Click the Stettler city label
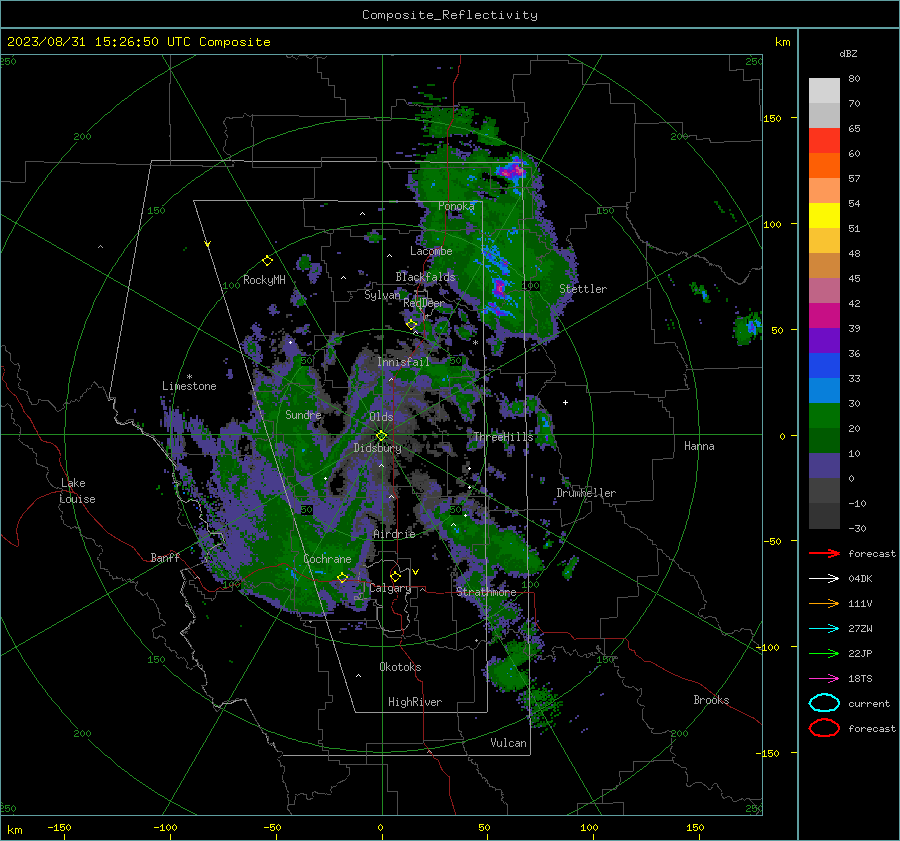Screen dimensions: 900x841 (583, 289)
